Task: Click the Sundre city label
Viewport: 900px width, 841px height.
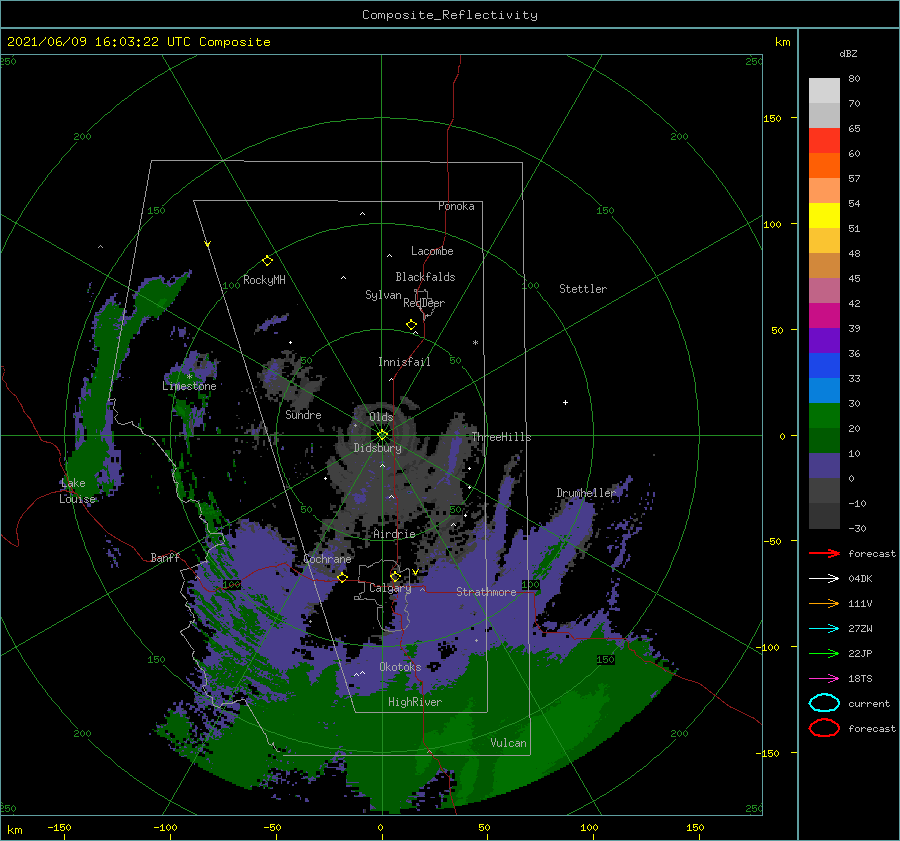Action: tap(303, 415)
